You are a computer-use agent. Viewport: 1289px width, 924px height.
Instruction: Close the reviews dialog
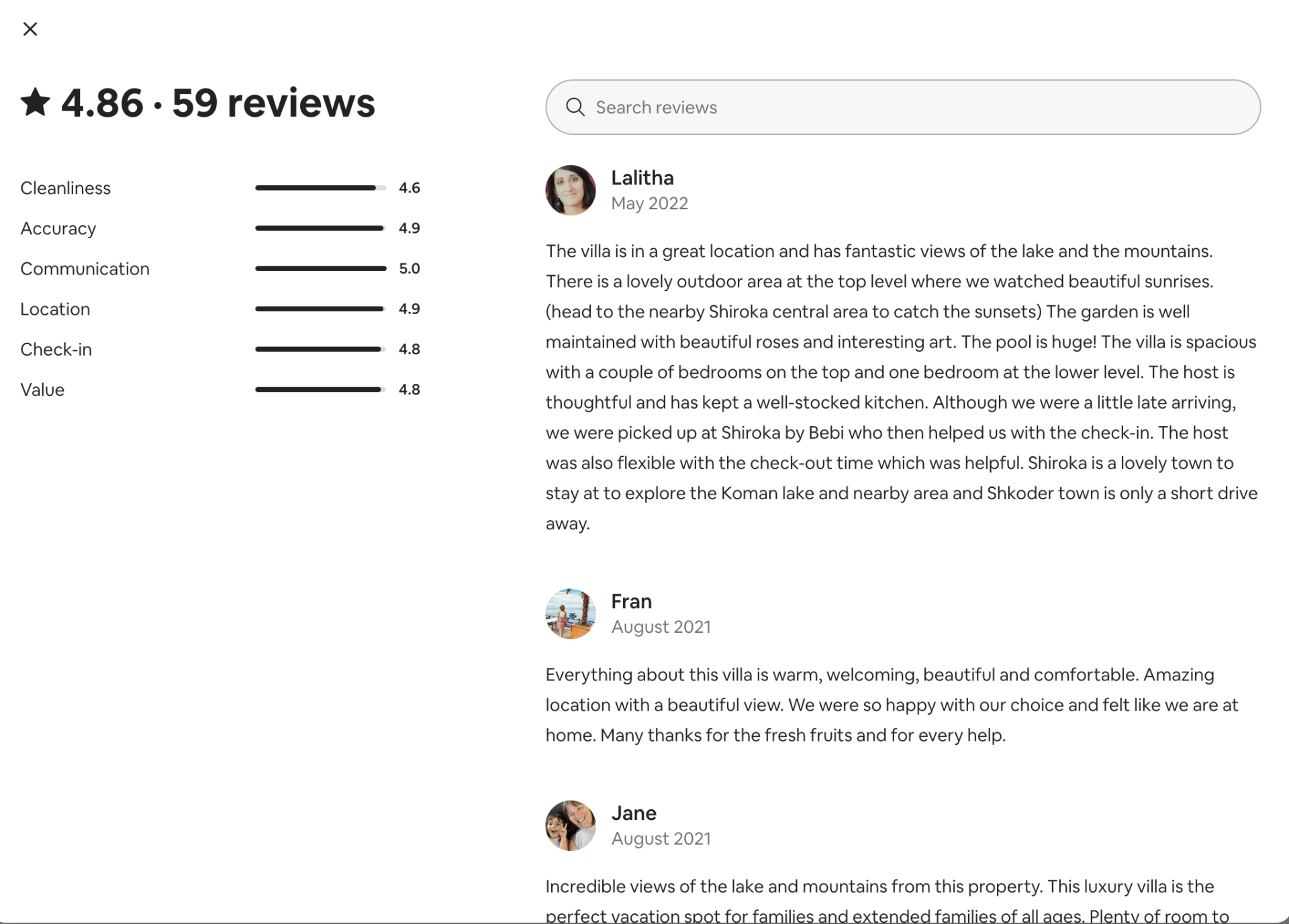pyautogui.click(x=30, y=29)
